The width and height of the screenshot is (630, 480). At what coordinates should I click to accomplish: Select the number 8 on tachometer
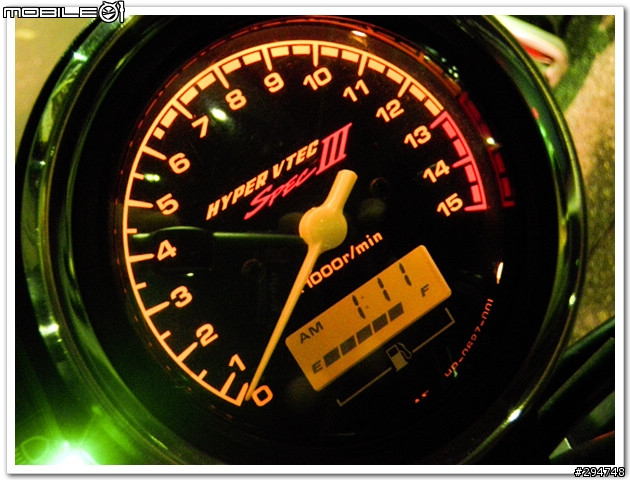(236, 99)
